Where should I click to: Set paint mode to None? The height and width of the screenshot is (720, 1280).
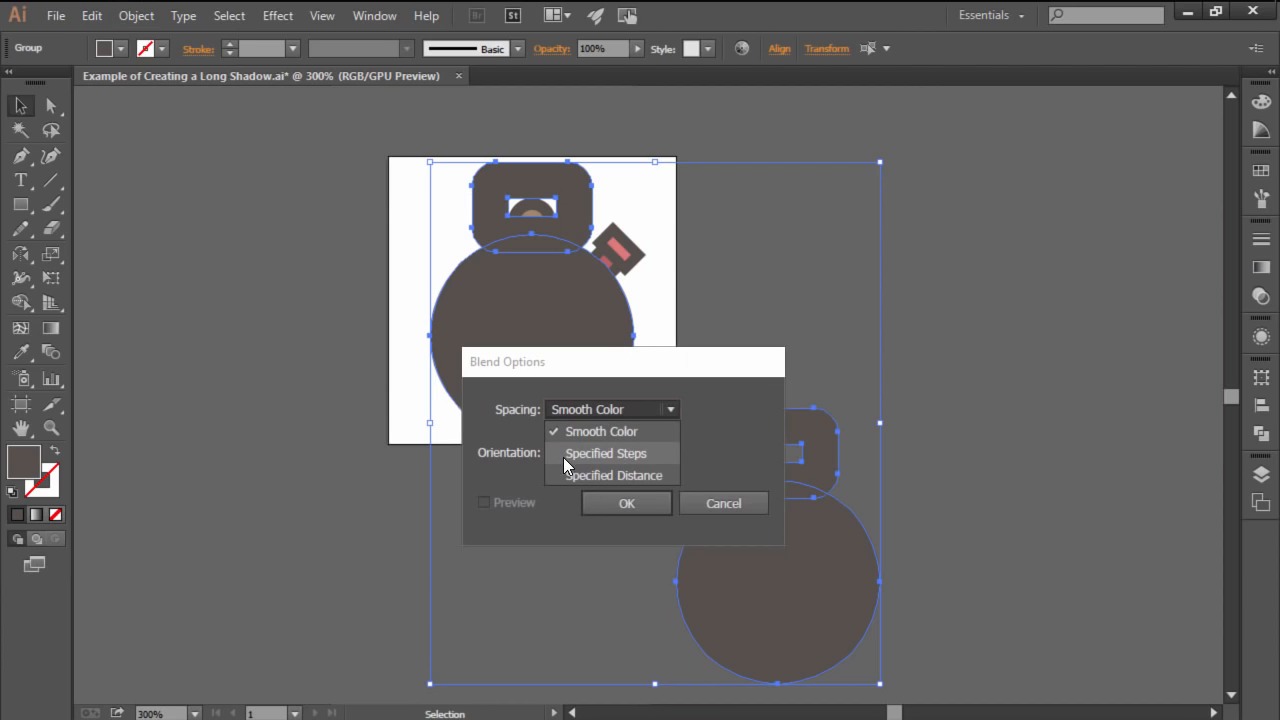point(55,514)
